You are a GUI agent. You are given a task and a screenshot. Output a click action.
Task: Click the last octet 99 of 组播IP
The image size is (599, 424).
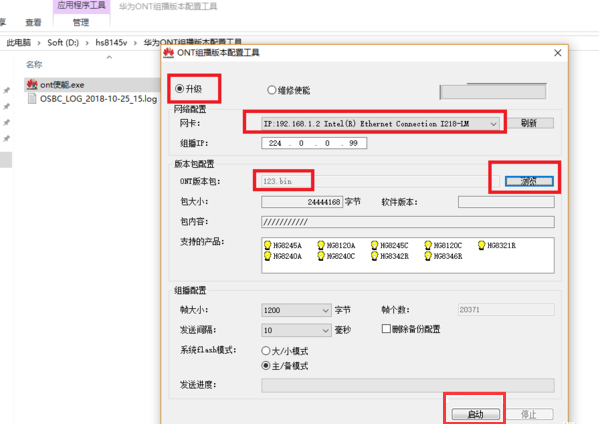pyautogui.click(x=353, y=143)
